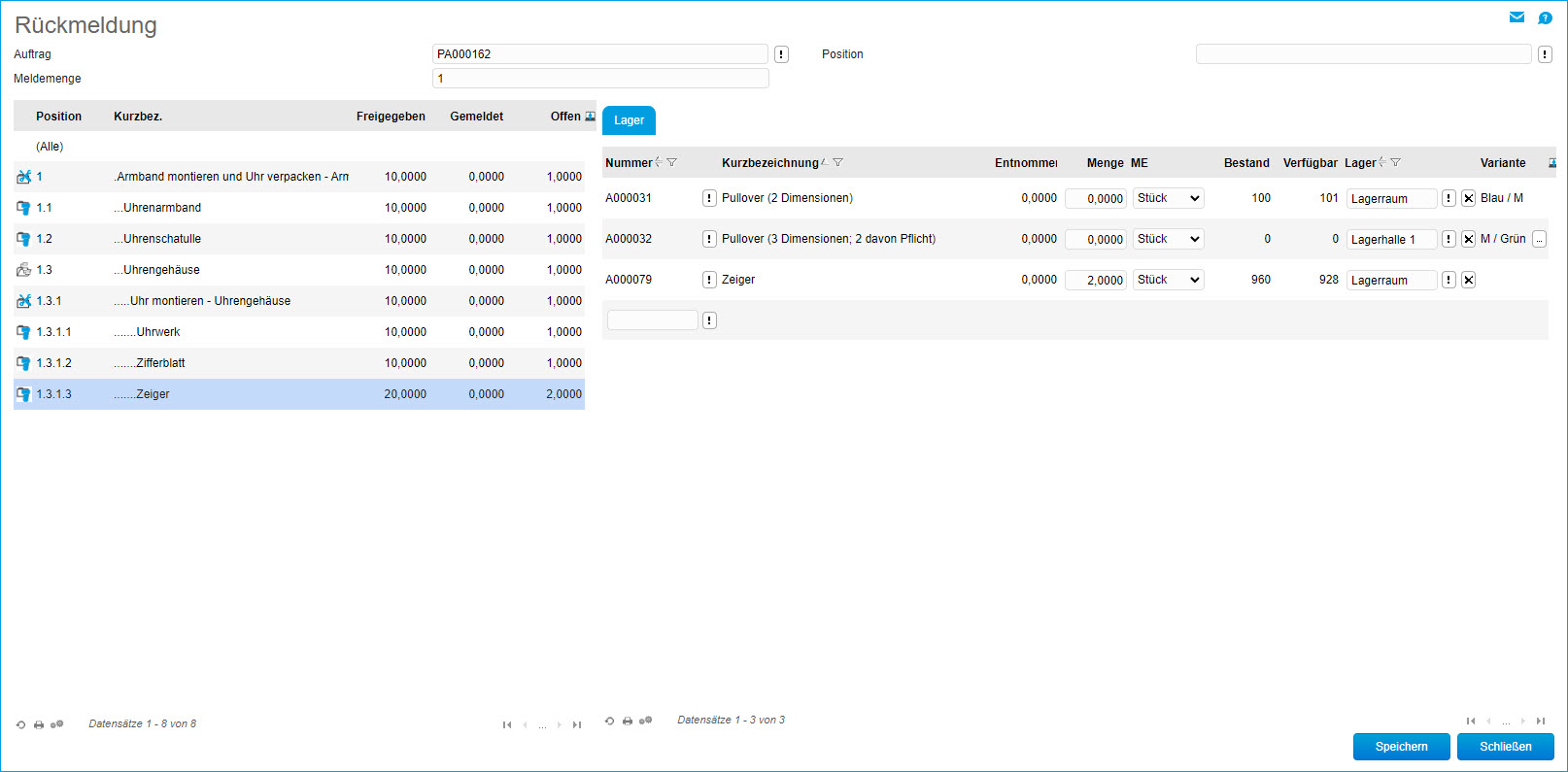Edit the Lagerhalle 1 storage field
The image size is (1568, 772).
[1391, 239]
